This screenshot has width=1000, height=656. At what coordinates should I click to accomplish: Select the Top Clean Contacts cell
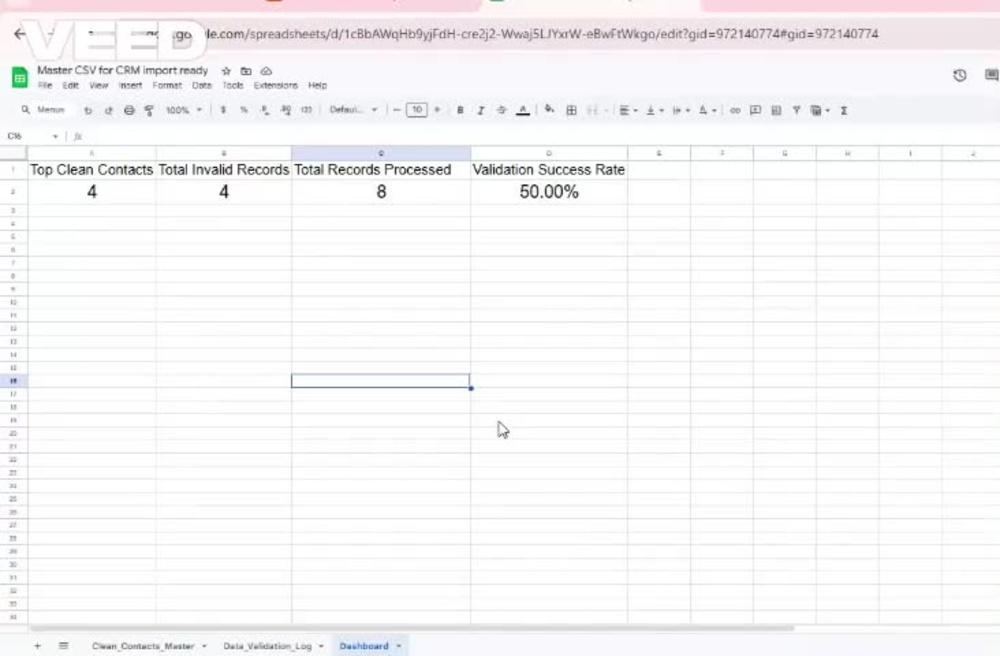point(92,170)
